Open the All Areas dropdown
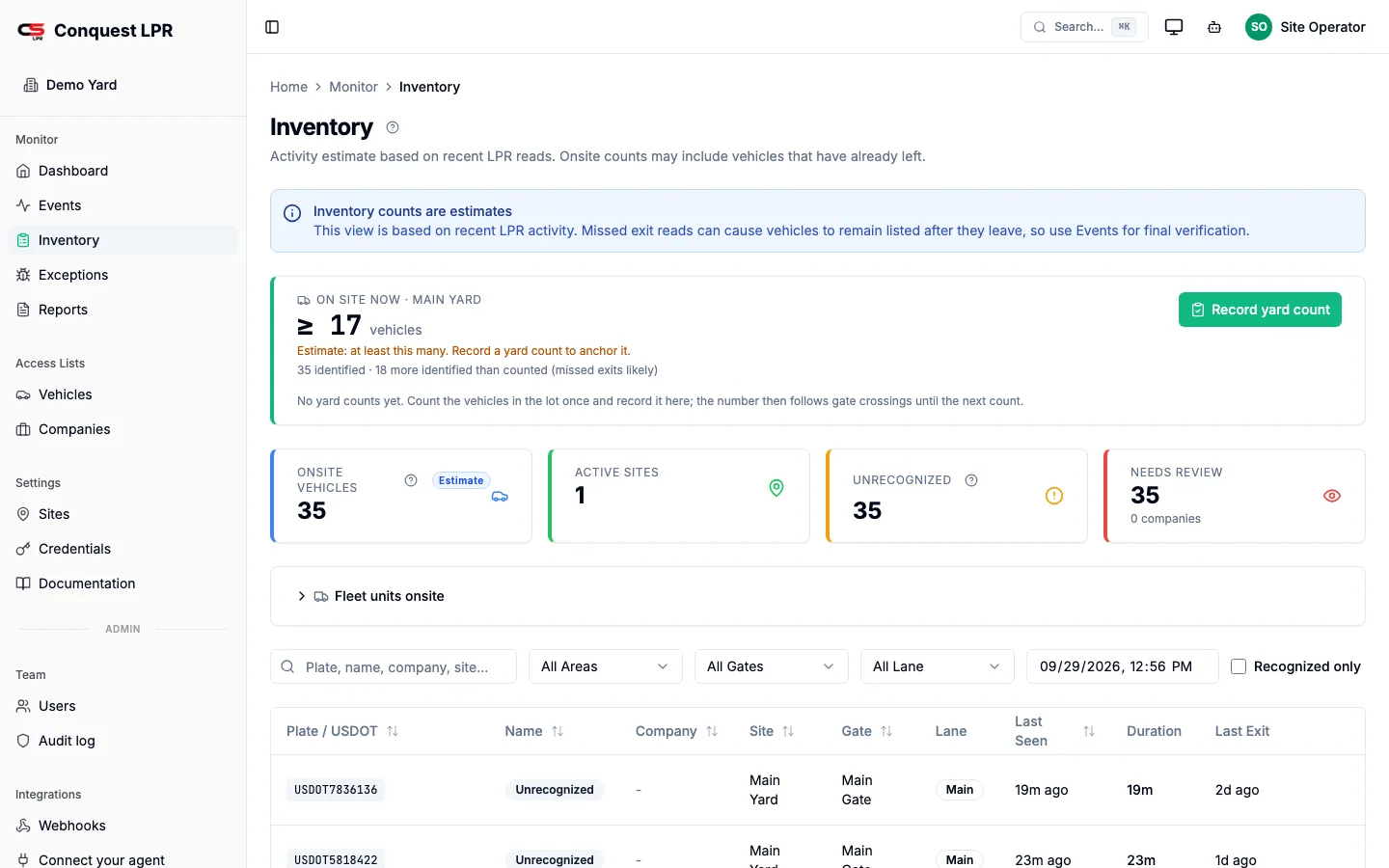Screen dimensions: 1389x868 pos(606,666)
